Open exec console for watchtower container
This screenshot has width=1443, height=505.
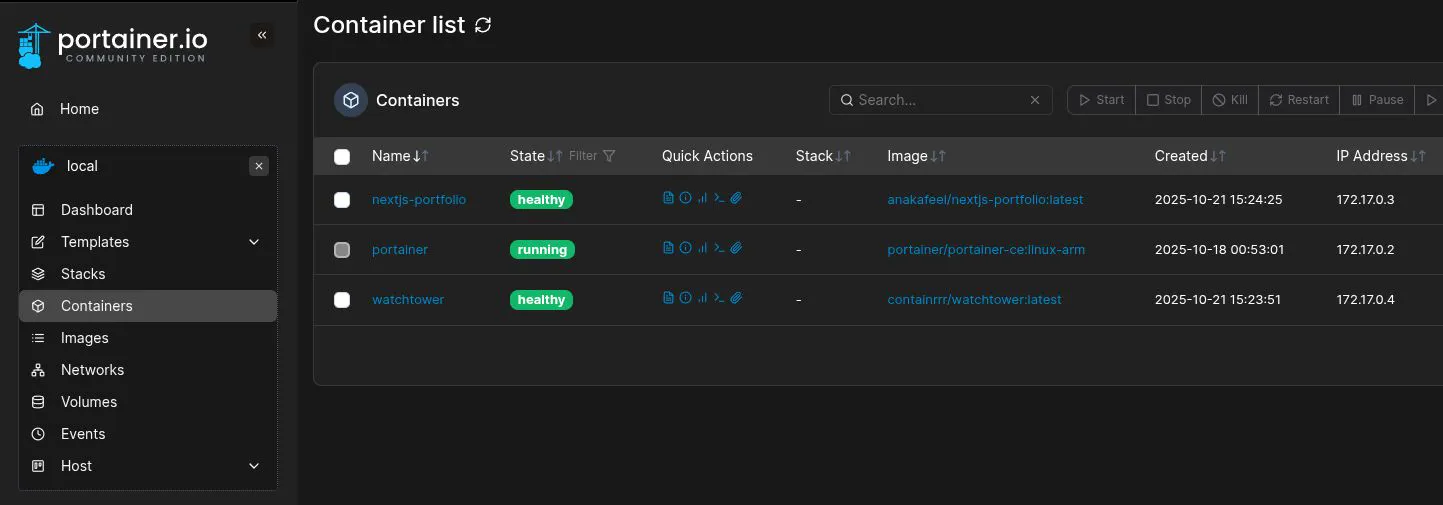[x=719, y=298]
